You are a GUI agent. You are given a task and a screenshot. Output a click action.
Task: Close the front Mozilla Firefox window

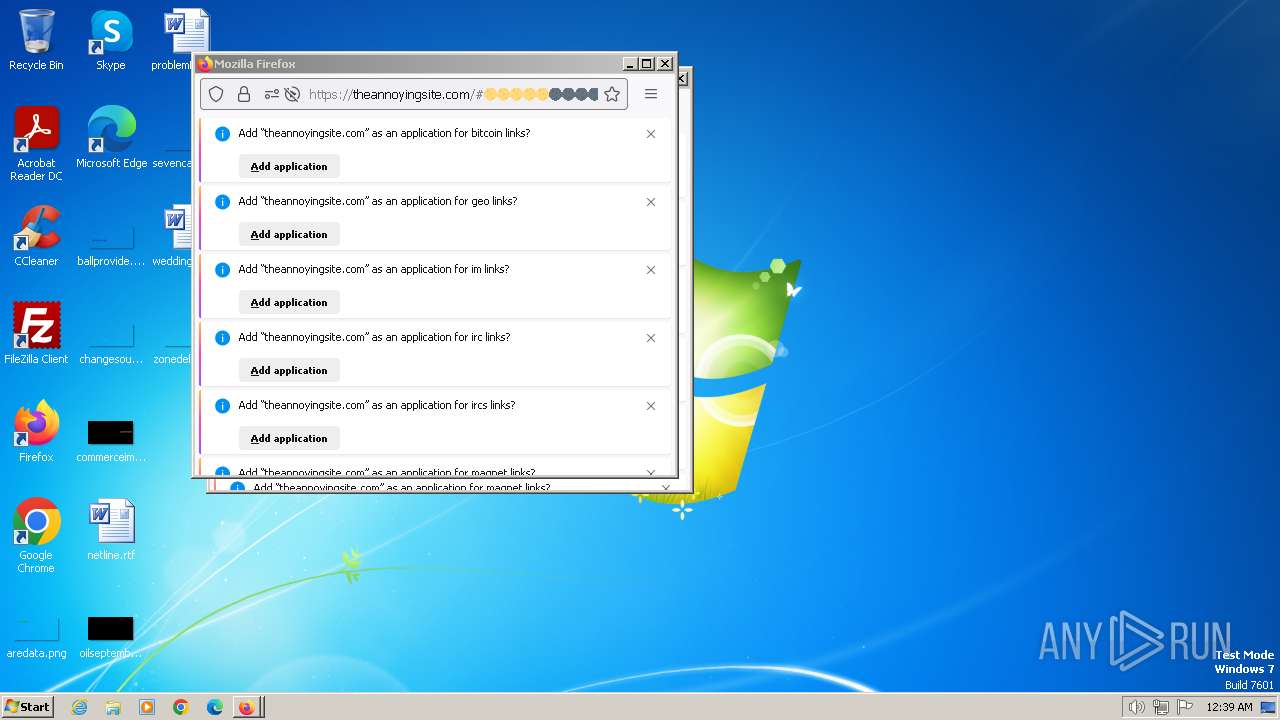coord(665,64)
